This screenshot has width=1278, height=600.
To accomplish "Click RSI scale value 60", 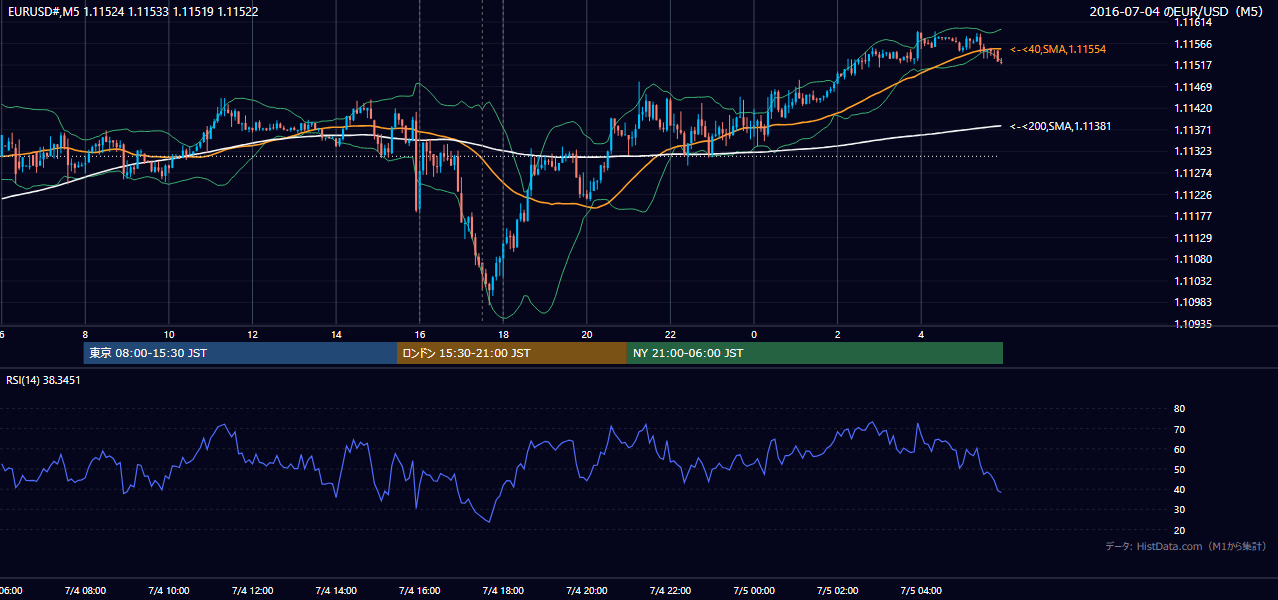I will pos(1180,450).
